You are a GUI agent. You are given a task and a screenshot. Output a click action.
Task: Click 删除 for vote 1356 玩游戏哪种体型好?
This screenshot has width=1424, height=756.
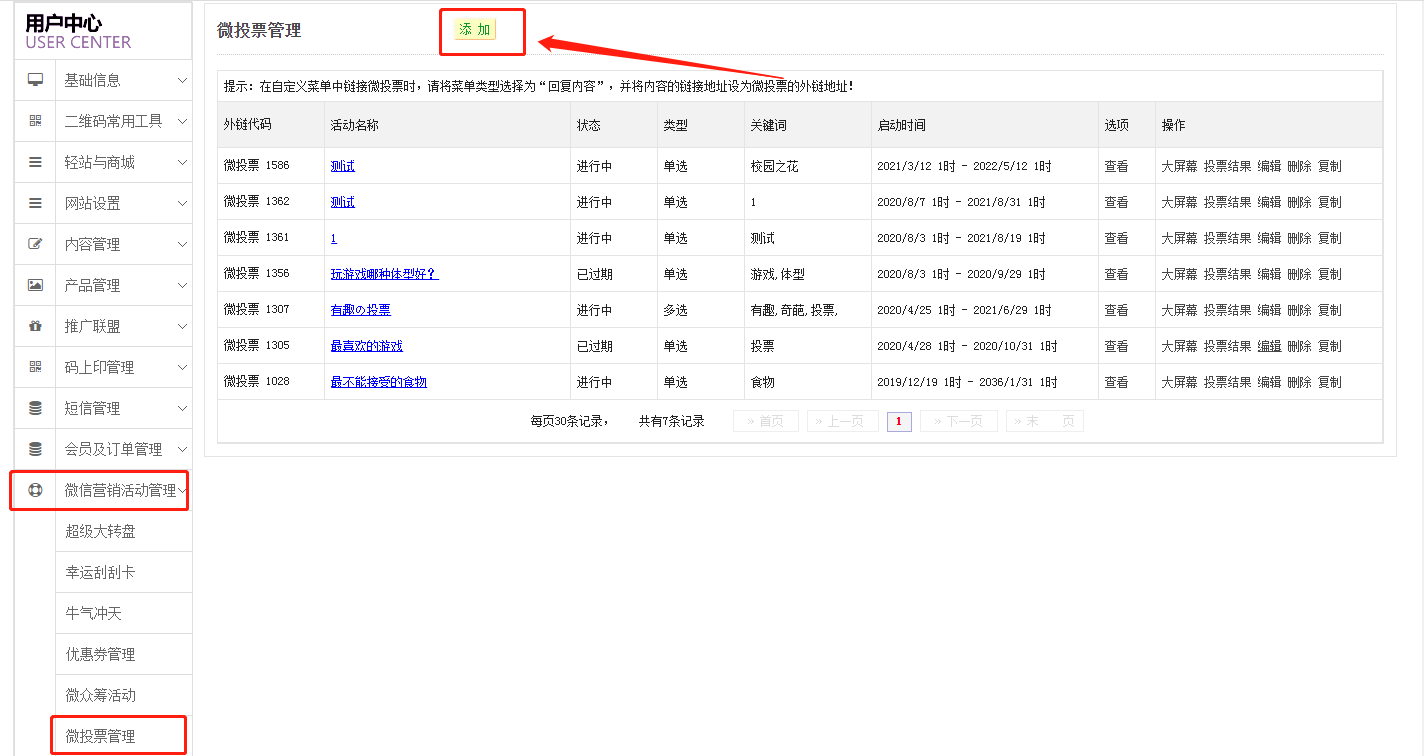tap(1299, 274)
